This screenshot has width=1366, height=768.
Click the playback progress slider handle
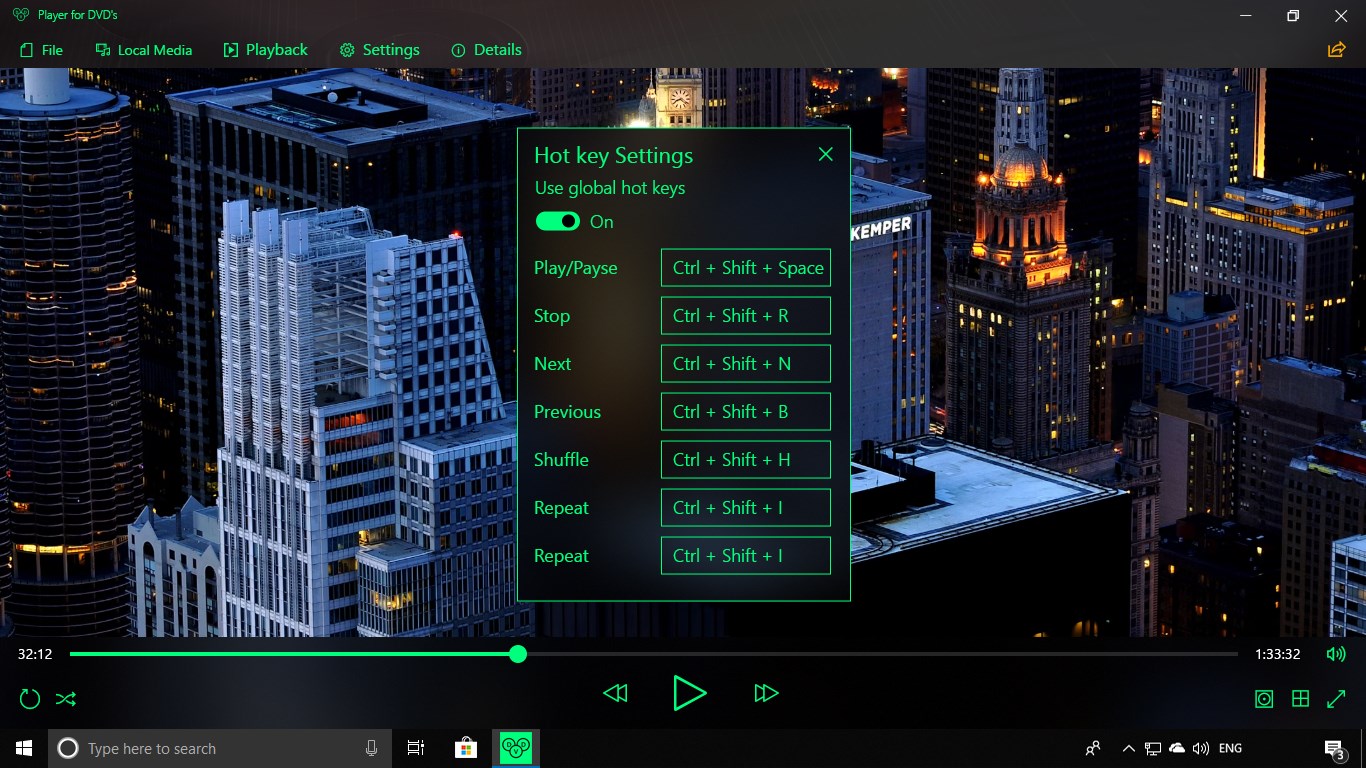[518, 654]
